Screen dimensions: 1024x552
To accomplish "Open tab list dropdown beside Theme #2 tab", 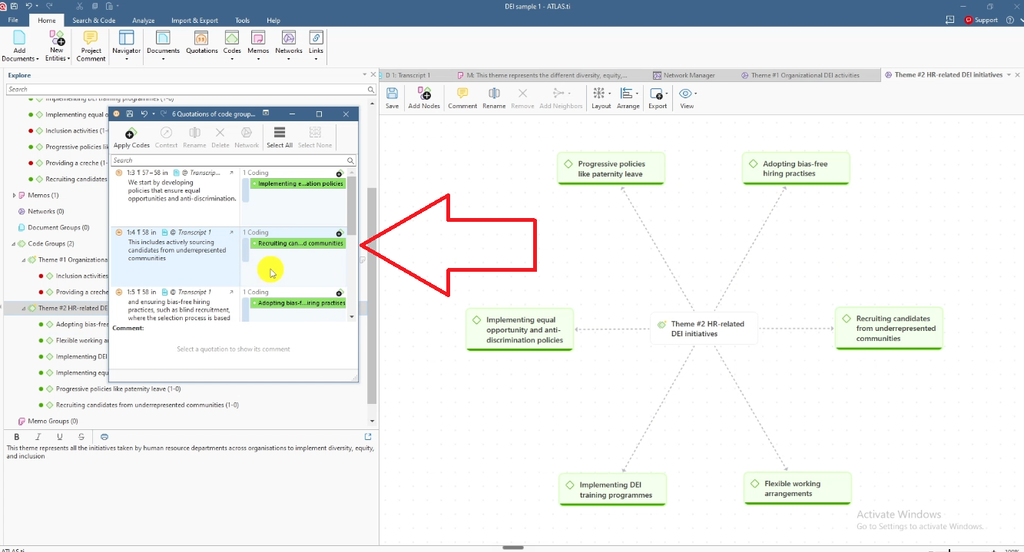I will pyautogui.click(x=1008, y=75).
